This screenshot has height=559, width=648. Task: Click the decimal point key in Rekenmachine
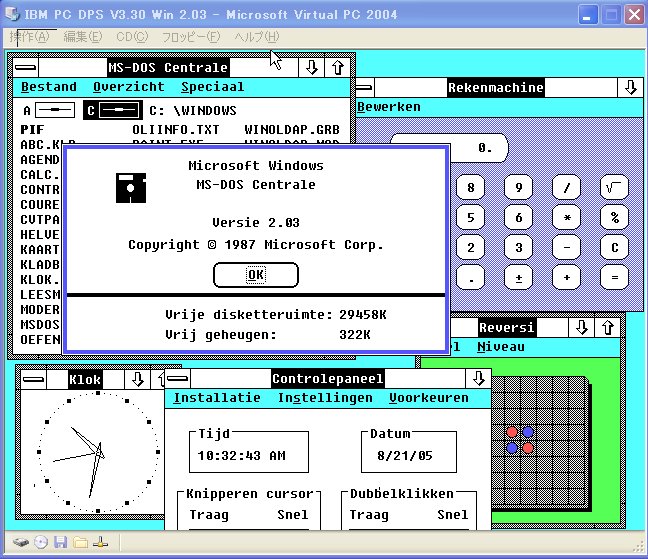pyautogui.click(x=471, y=277)
